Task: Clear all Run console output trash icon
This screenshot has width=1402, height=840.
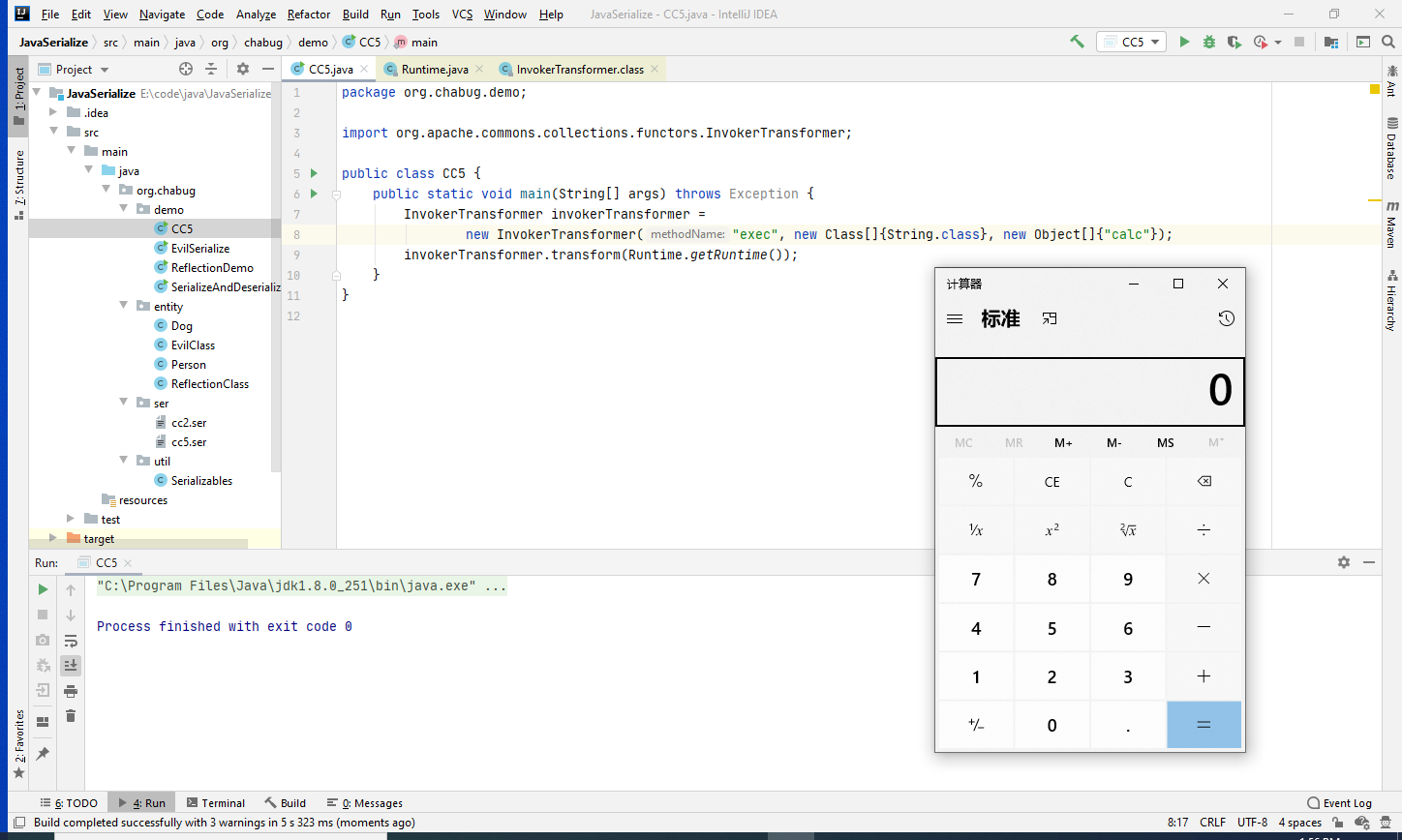Action: (x=71, y=716)
